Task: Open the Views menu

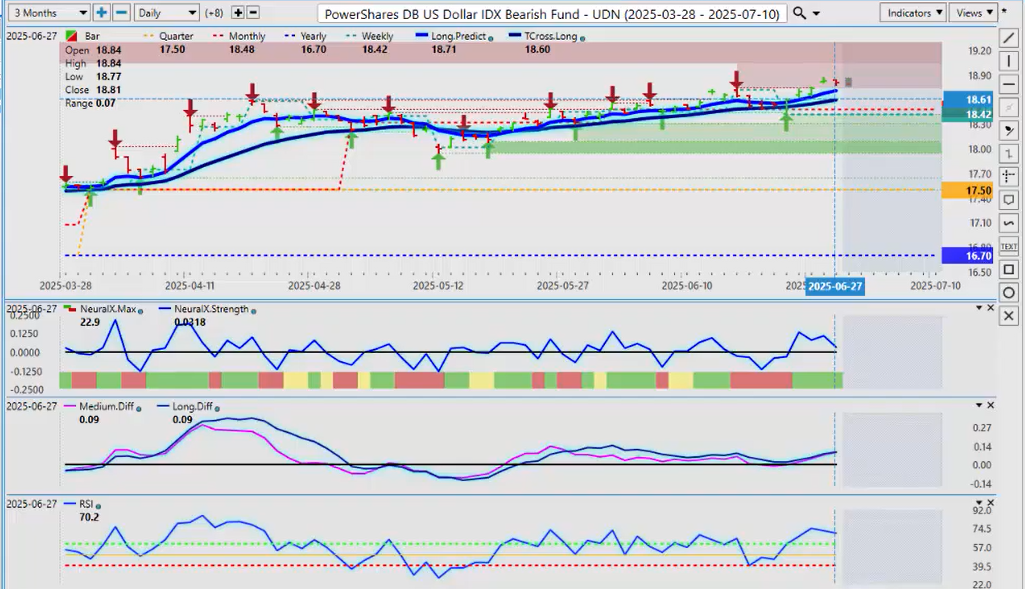Action: 974,13
